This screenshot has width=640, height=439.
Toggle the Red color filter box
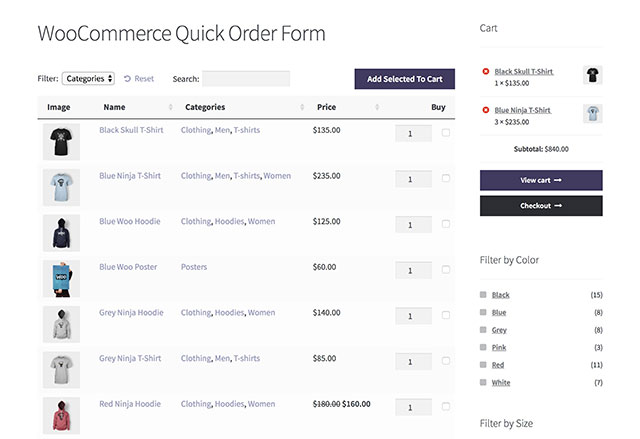point(483,365)
